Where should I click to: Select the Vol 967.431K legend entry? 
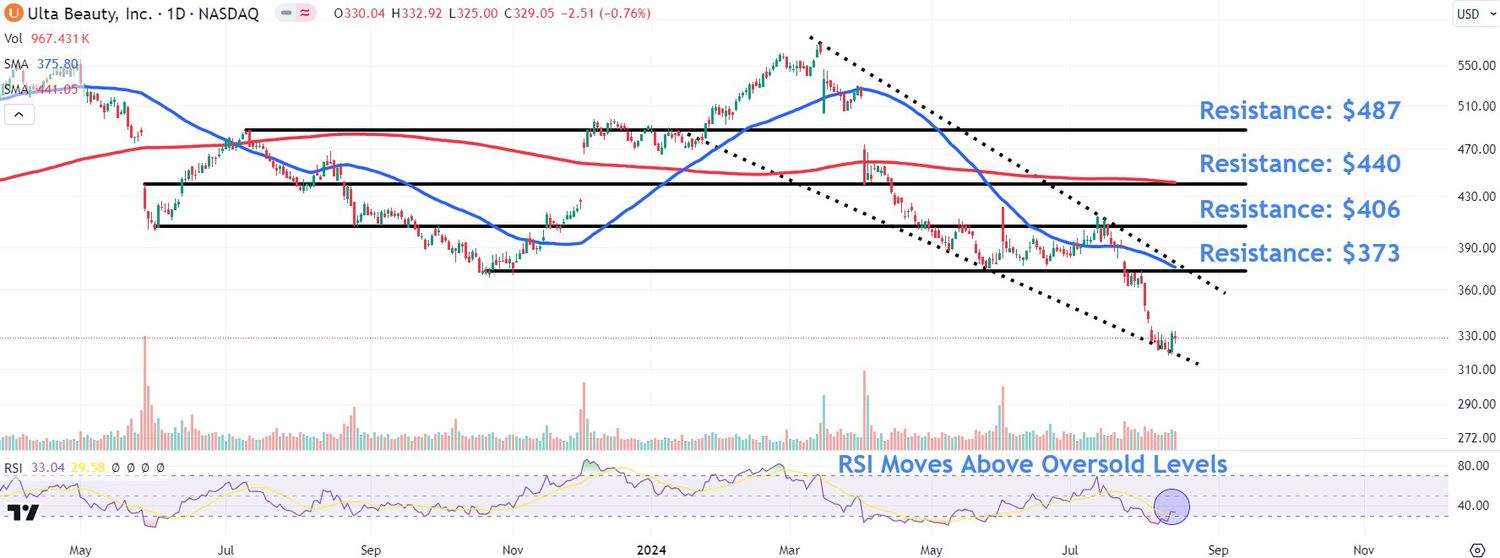click(48, 39)
